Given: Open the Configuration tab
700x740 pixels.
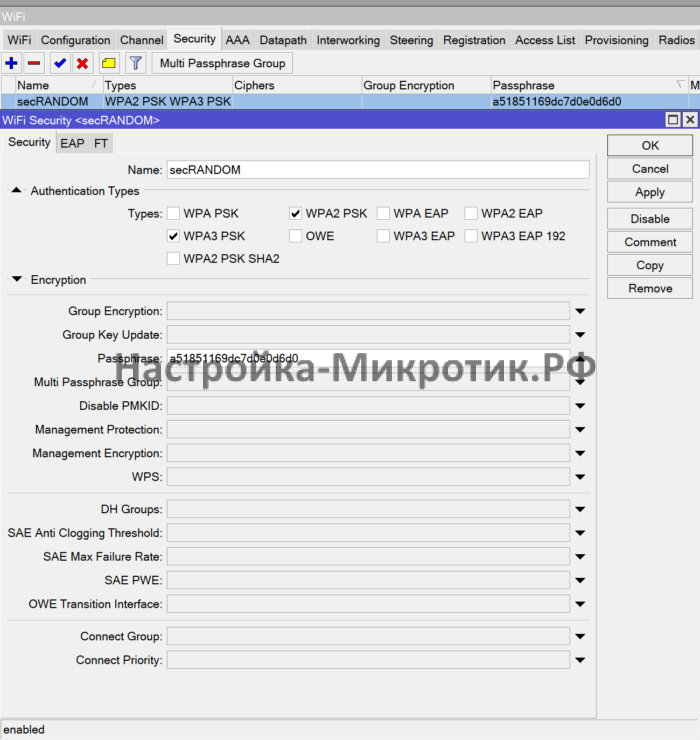Looking at the screenshot, I should 76,40.
